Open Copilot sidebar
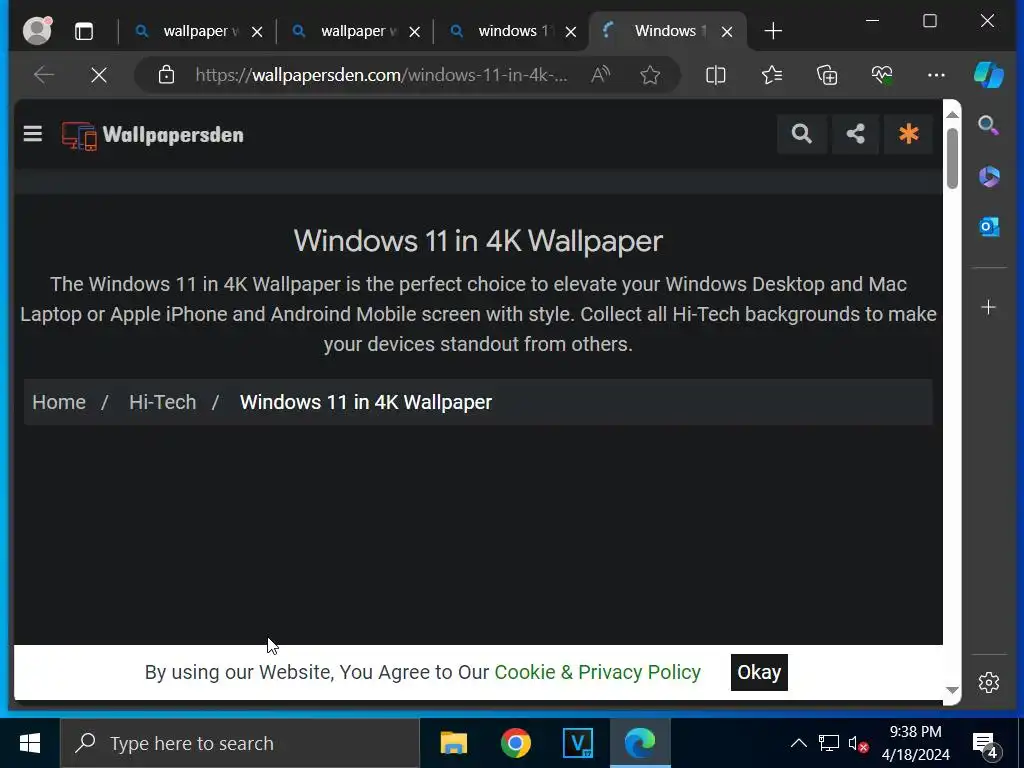 [x=989, y=74]
